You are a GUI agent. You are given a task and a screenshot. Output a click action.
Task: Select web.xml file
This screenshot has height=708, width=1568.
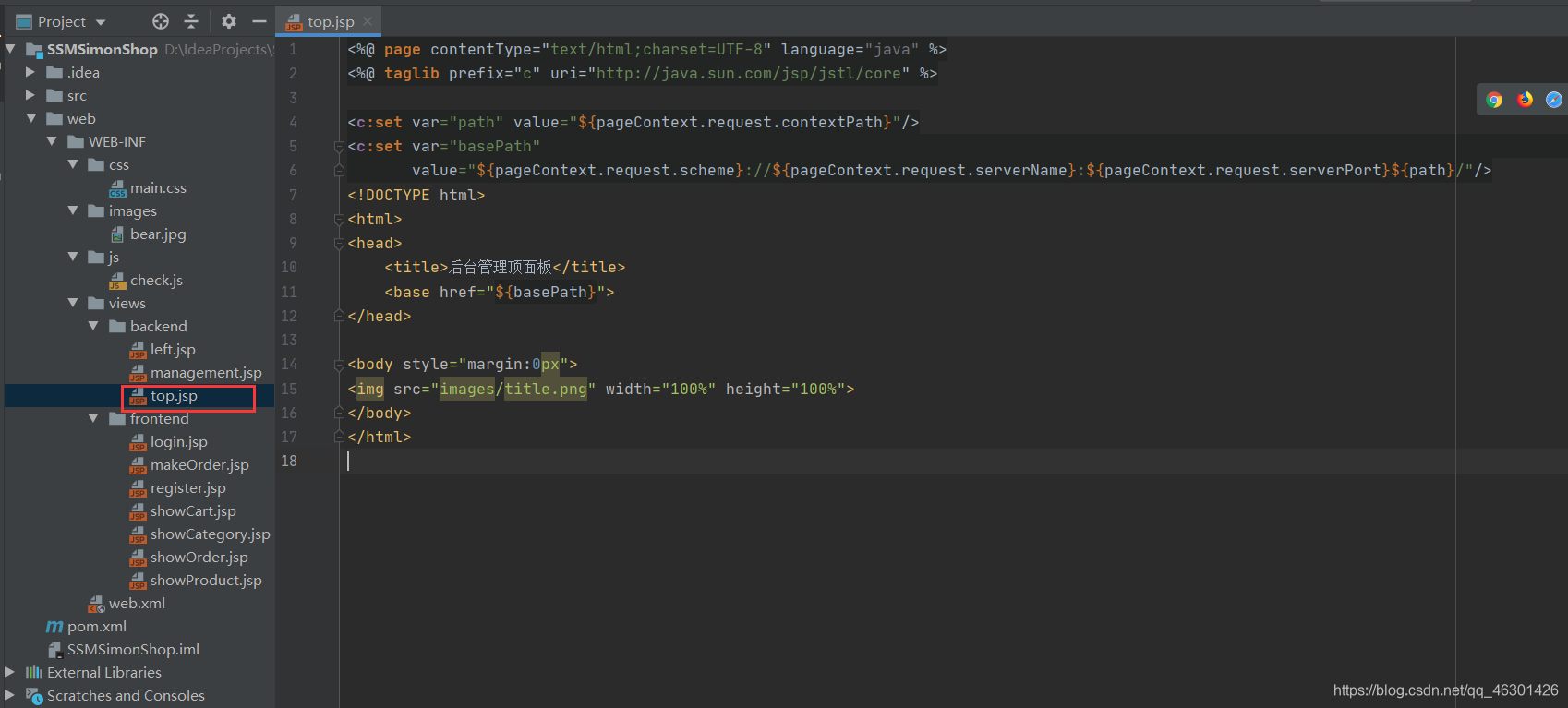pyautogui.click(x=127, y=603)
